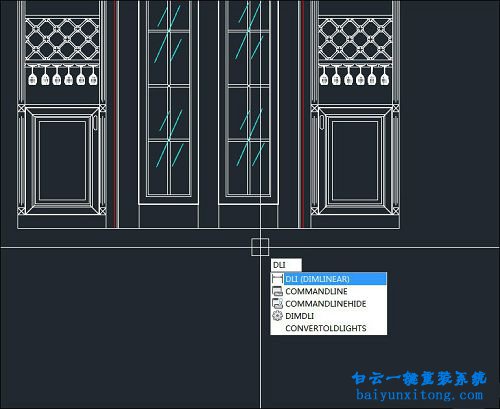Select the right lower cabinet door panel

coord(355,161)
